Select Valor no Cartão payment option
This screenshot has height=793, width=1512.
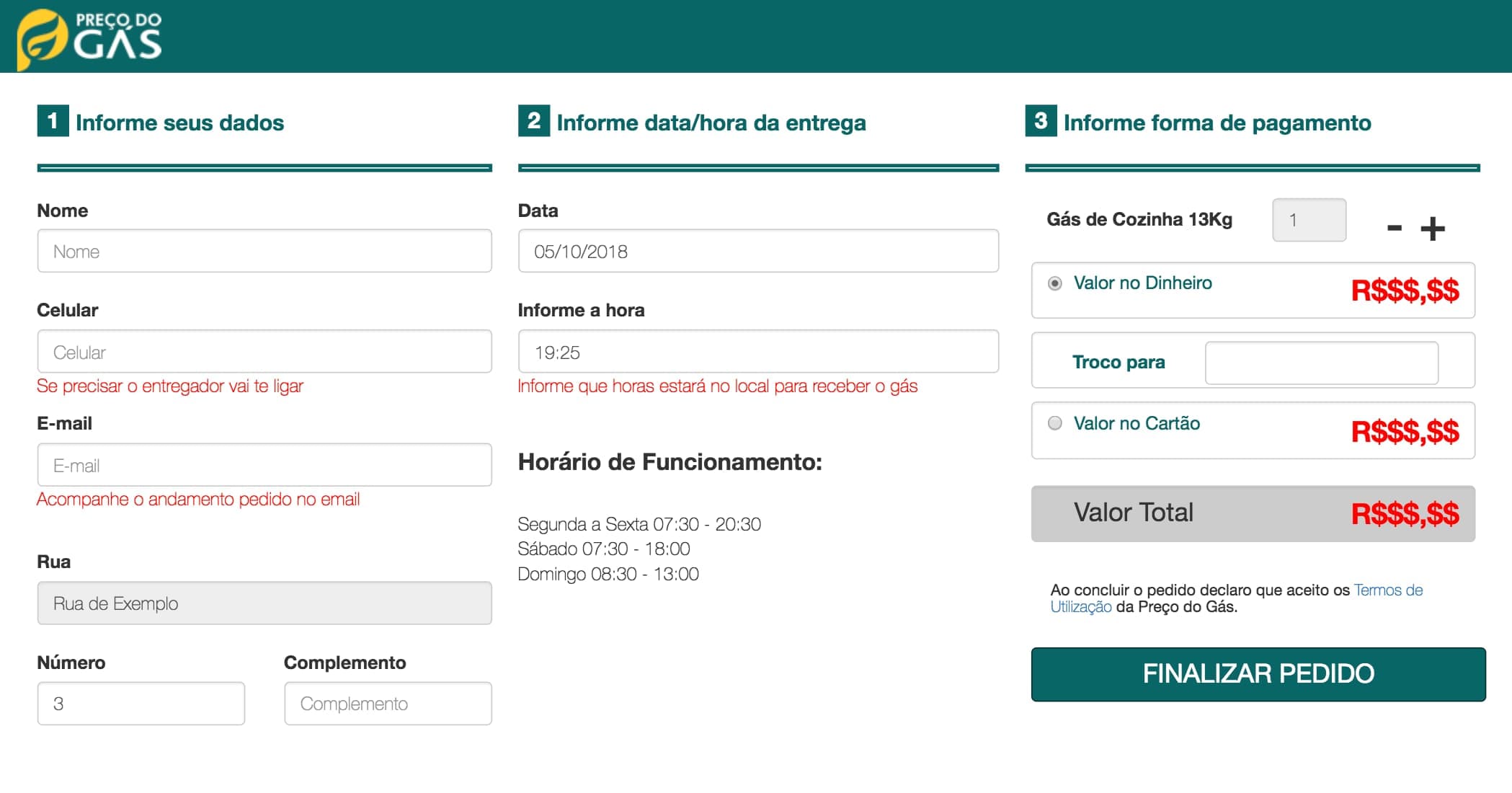(1055, 423)
